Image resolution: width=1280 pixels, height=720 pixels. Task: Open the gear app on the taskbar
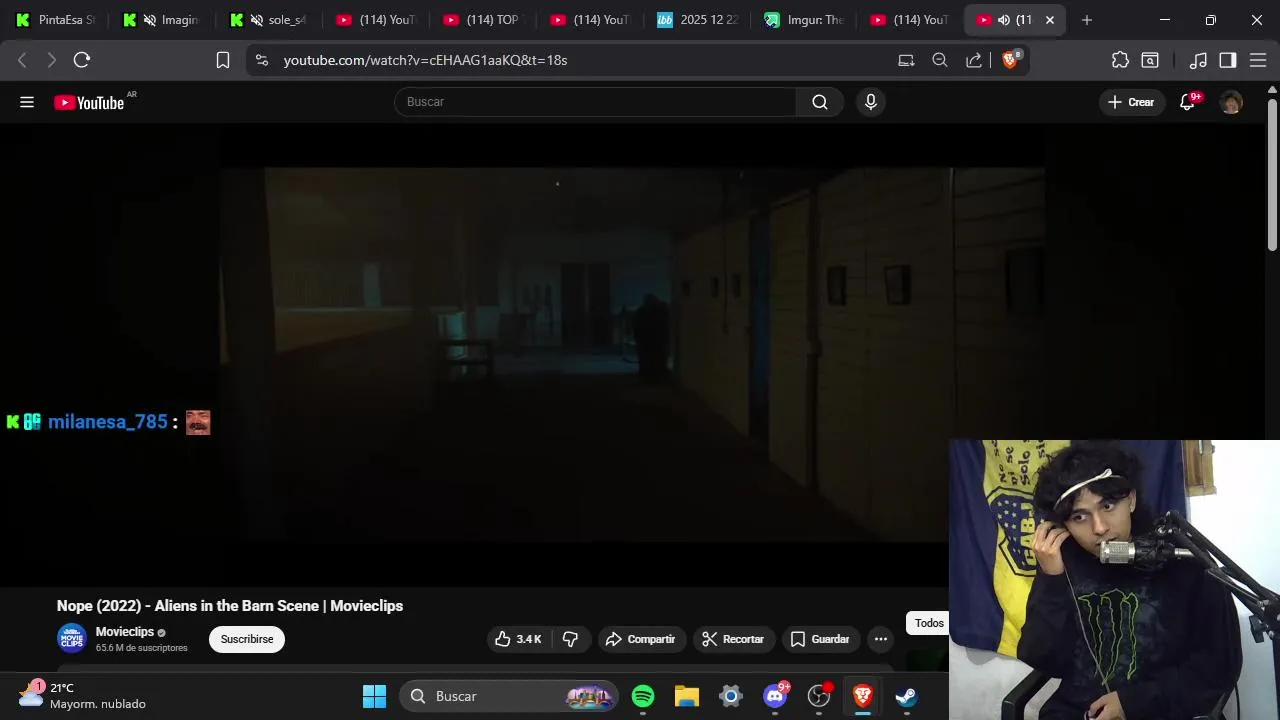[x=731, y=696]
